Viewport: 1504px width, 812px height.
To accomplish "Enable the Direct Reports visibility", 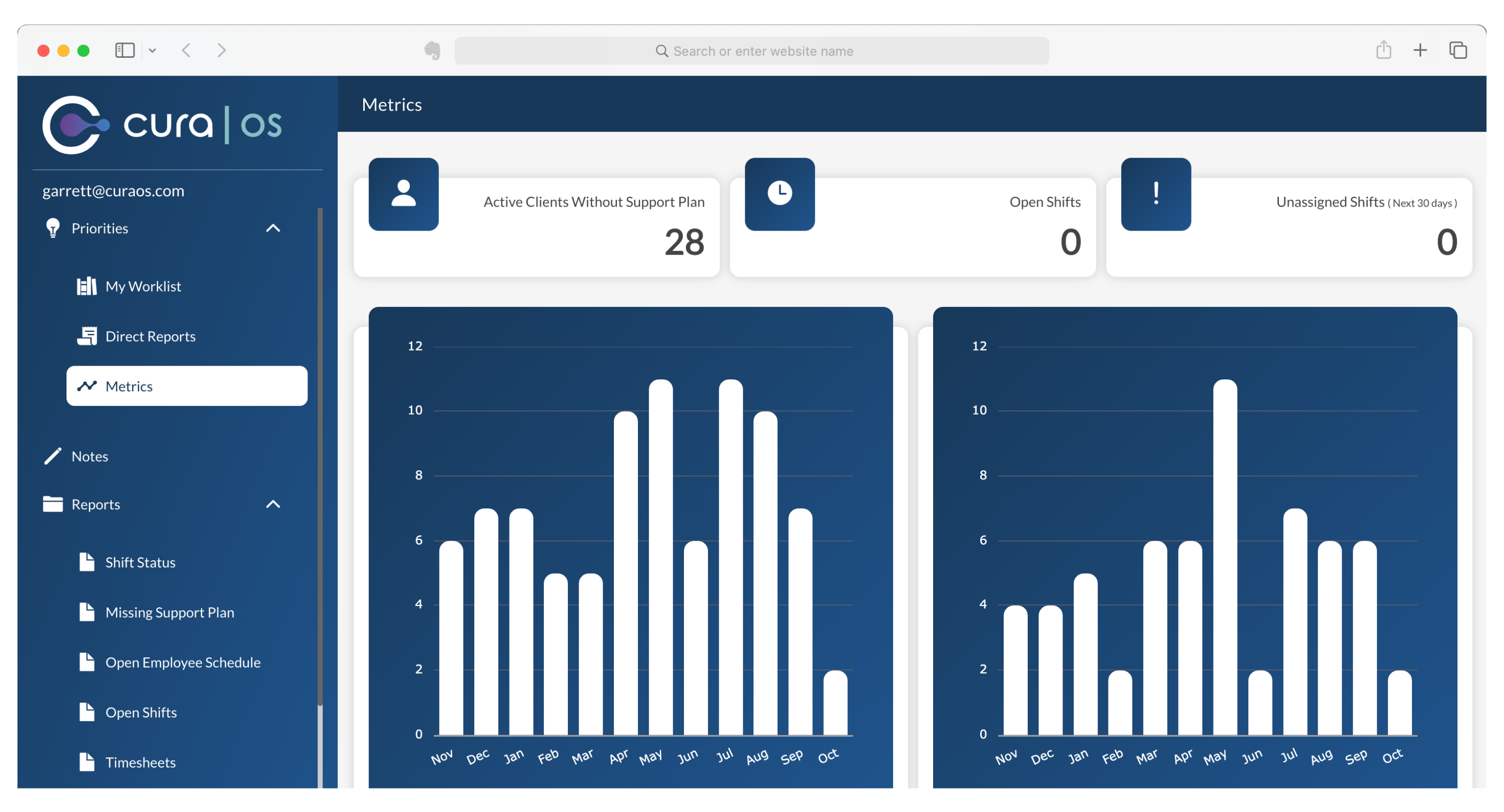I will tap(151, 336).
